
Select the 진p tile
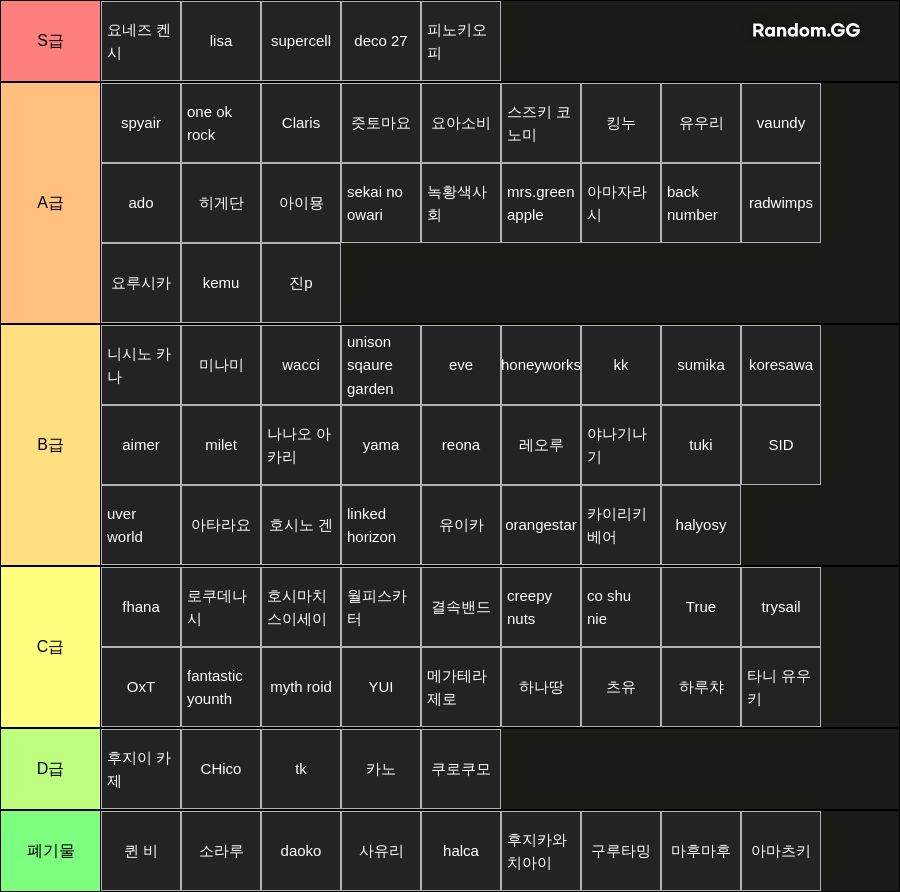301,283
